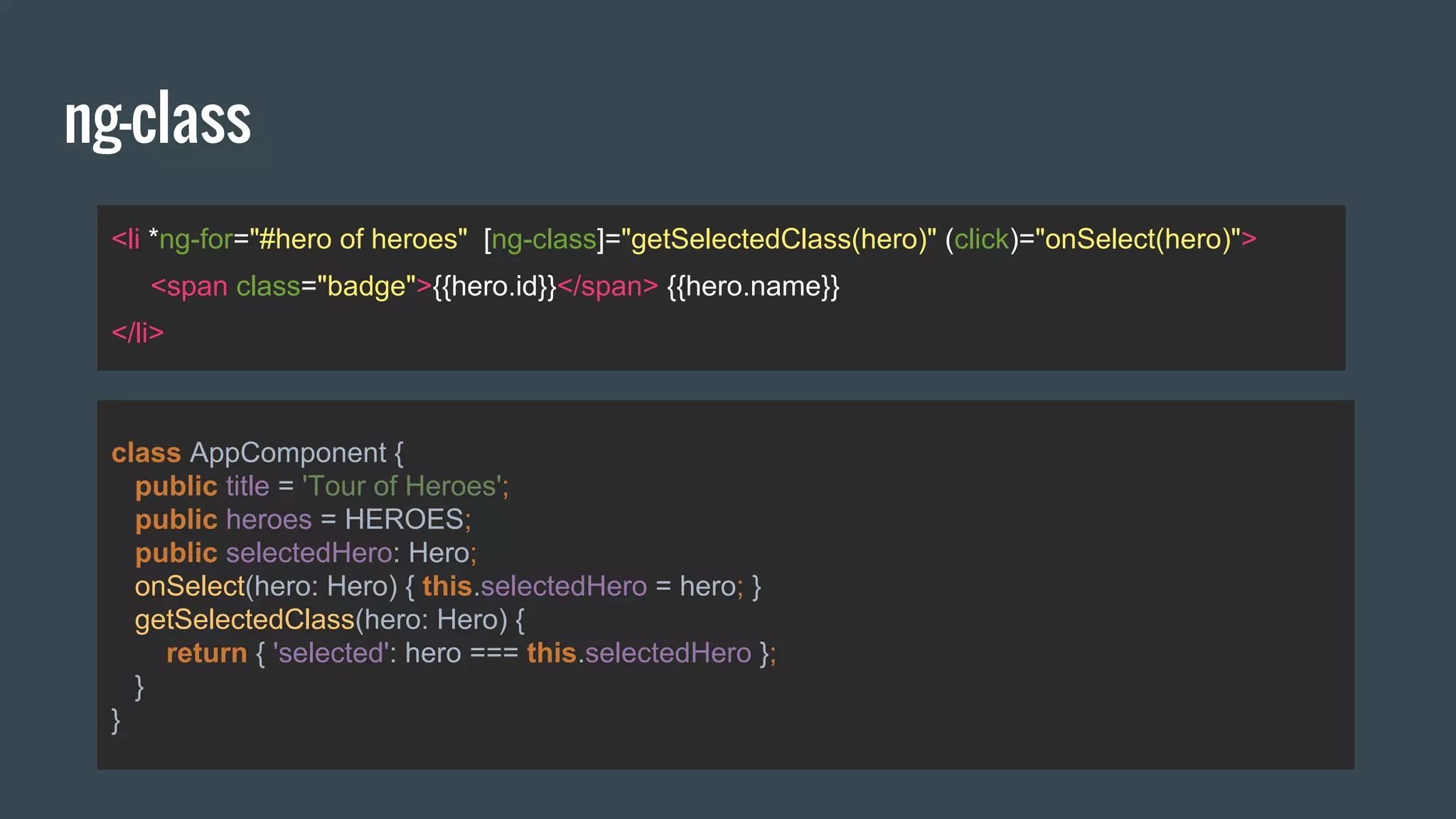Image resolution: width=1456 pixels, height=819 pixels.
Task: Click the {{hero.name}} interpolation
Action: (x=754, y=287)
